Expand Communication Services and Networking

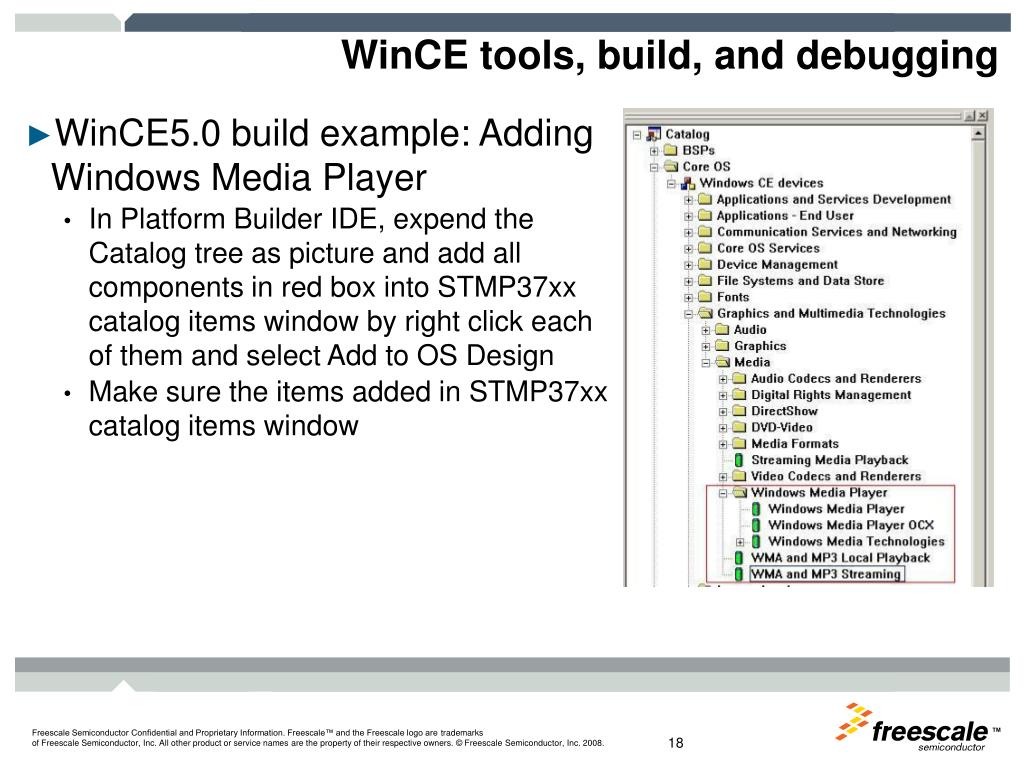[688, 232]
